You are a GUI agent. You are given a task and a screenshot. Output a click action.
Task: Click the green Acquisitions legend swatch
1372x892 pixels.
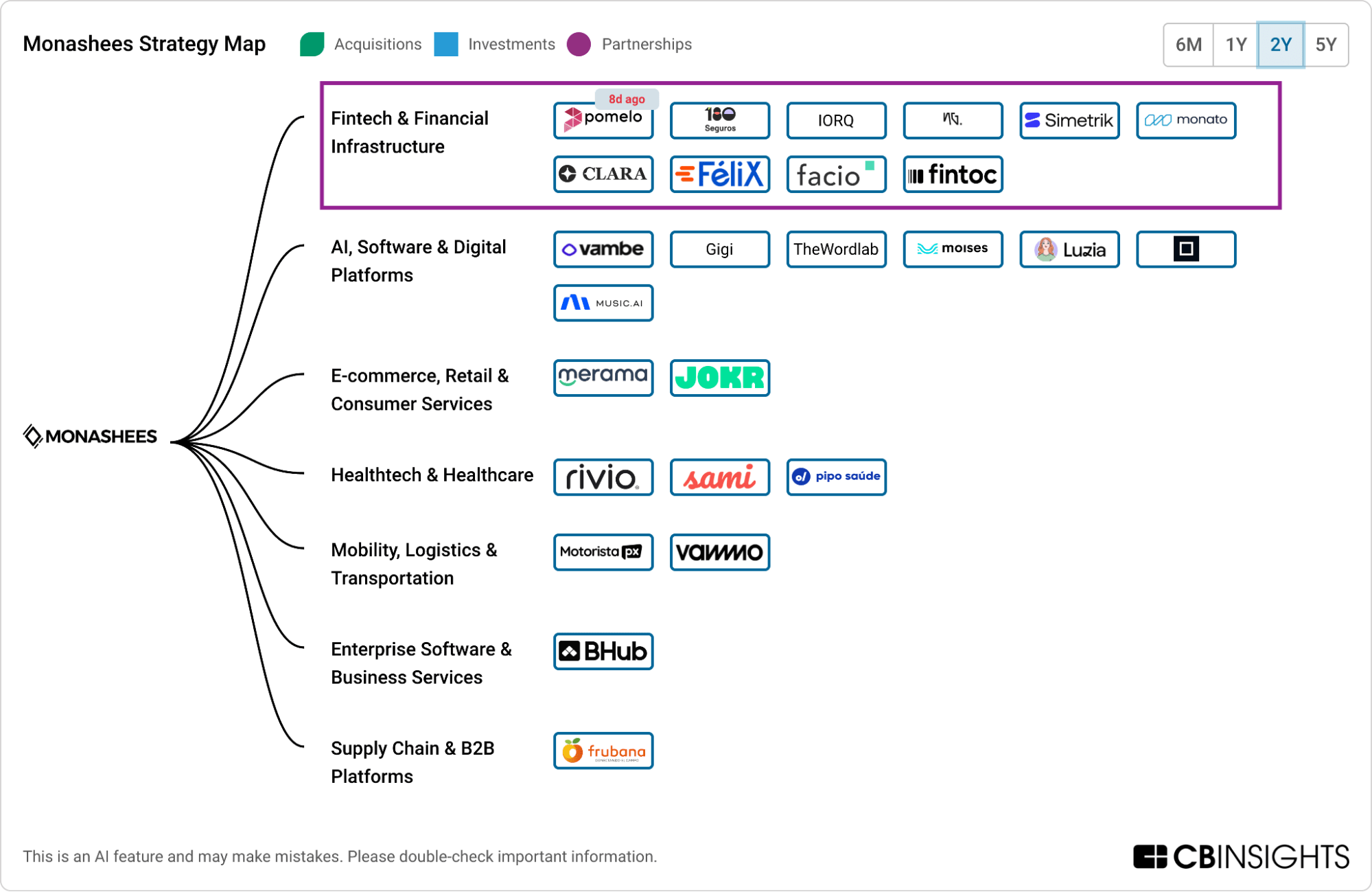point(312,45)
